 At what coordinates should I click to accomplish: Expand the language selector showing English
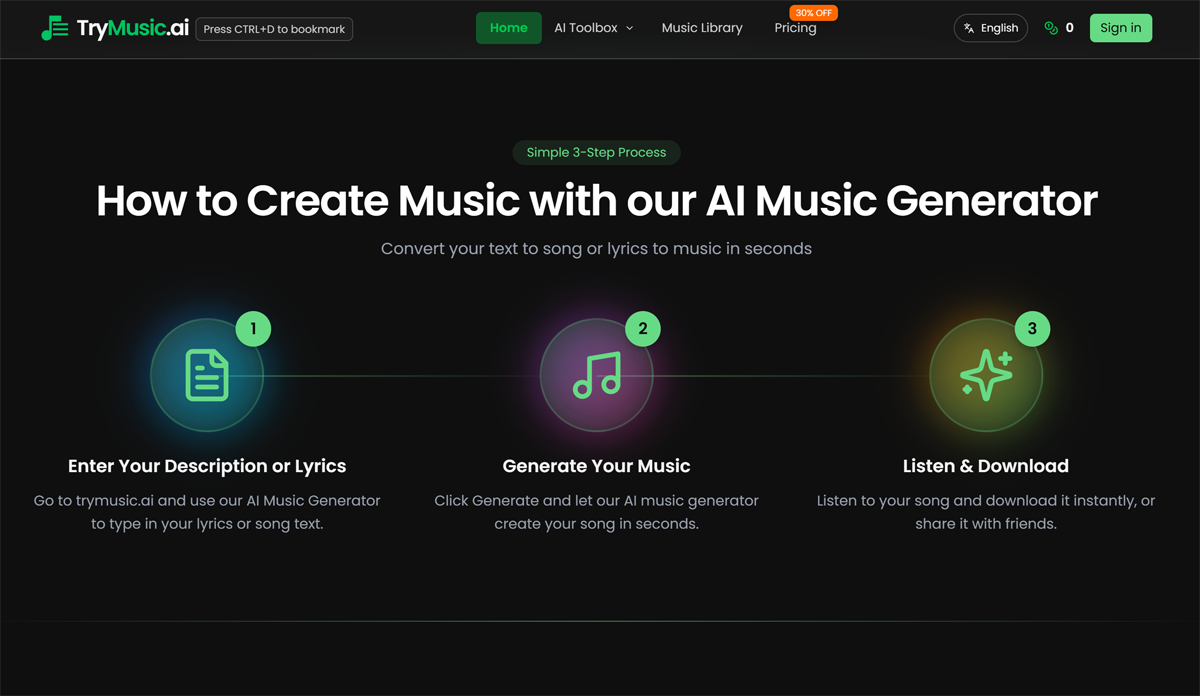pos(990,27)
